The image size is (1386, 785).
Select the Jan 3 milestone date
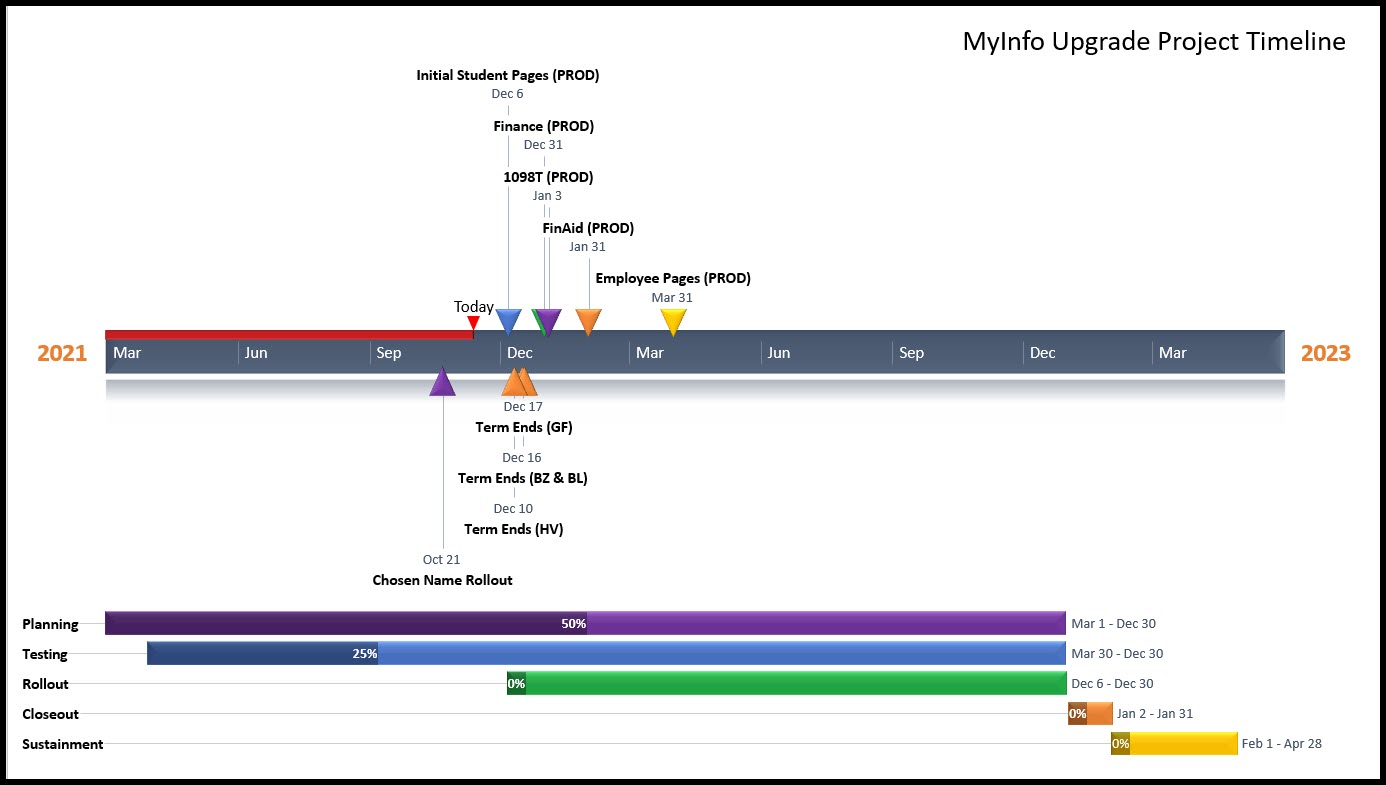click(547, 196)
